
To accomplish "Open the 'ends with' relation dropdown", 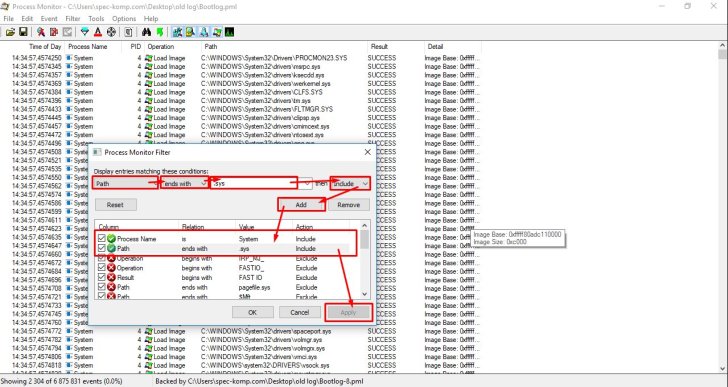I will (184, 183).
